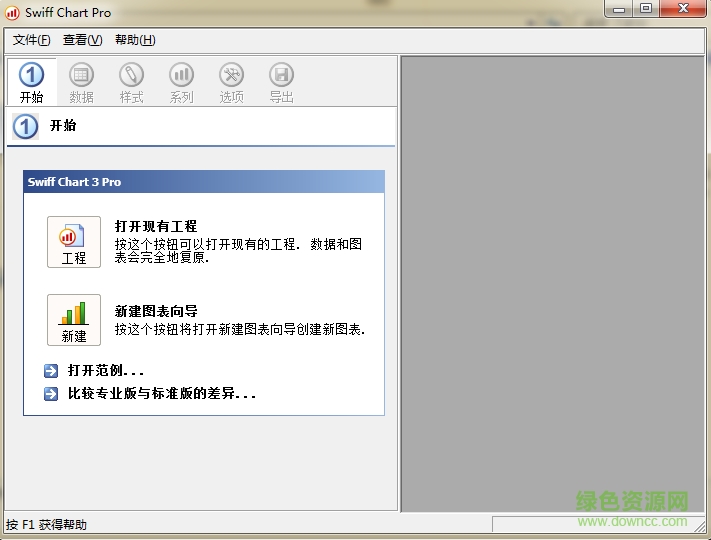Select the 开始 step tab icon
This screenshot has width=711, height=540.
coord(31,75)
